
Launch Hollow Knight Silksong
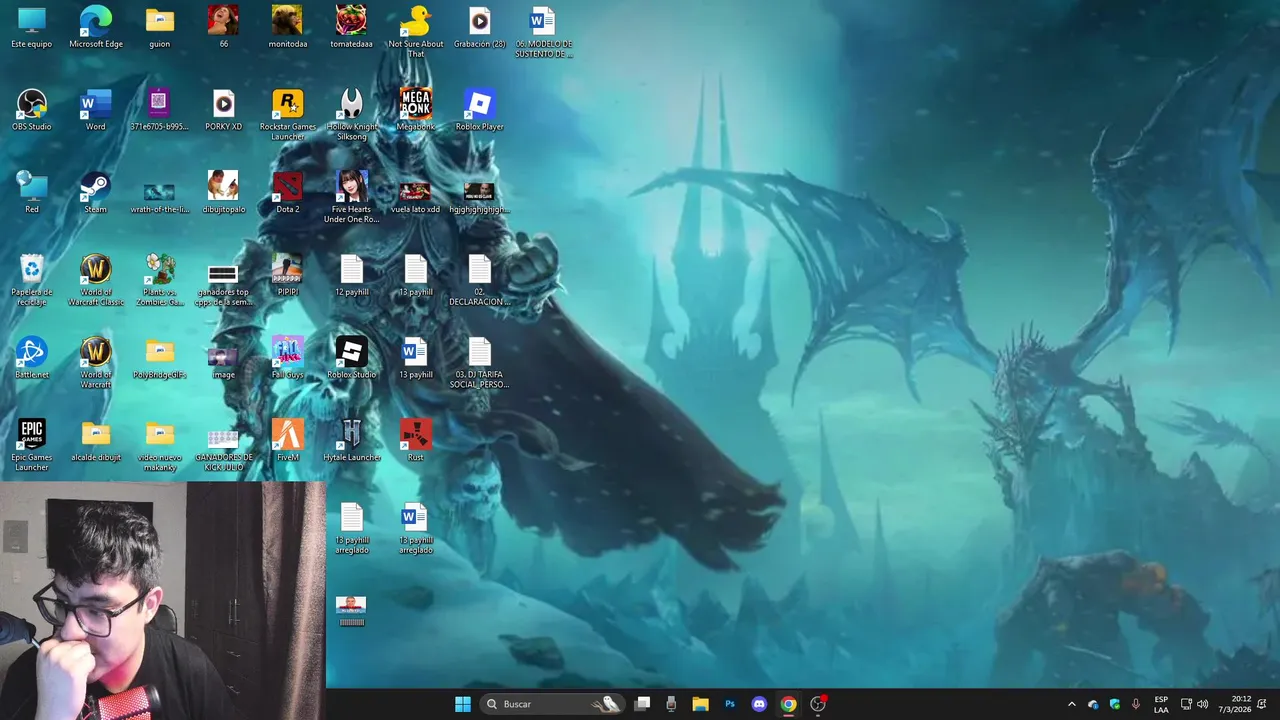tap(351, 114)
